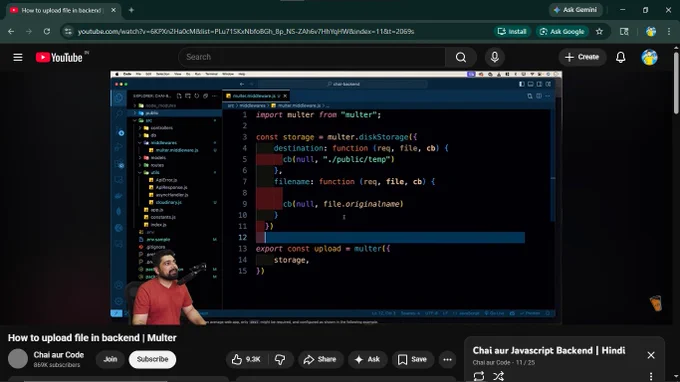Install the YouTube app via Install
680x382 pixels.
coord(512,32)
